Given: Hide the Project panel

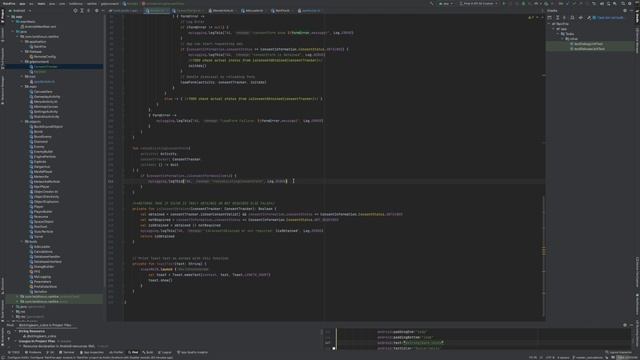Looking at the screenshot, I should (x=102, y=11).
